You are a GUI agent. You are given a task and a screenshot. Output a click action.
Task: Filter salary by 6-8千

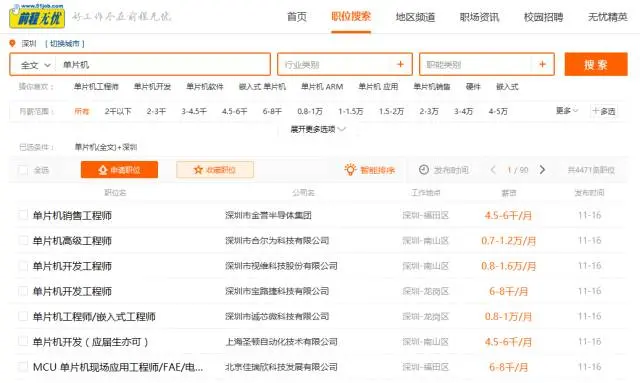pyautogui.click(x=272, y=111)
